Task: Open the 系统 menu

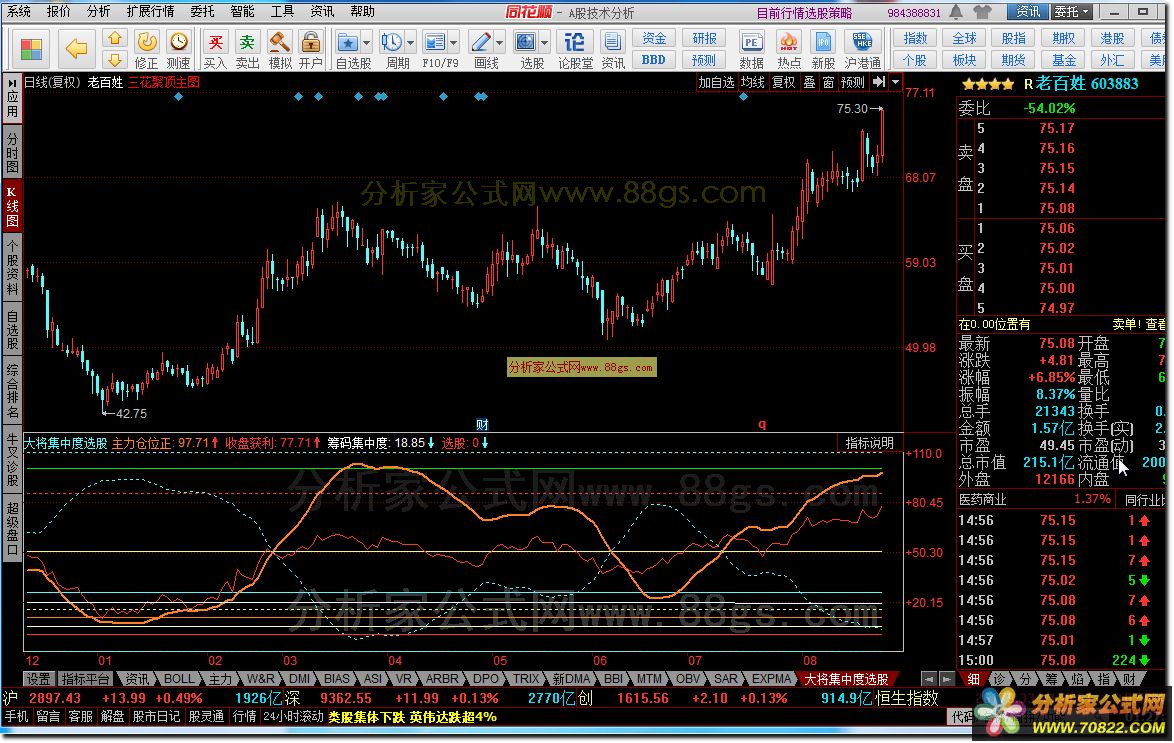Action: click(x=19, y=11)
